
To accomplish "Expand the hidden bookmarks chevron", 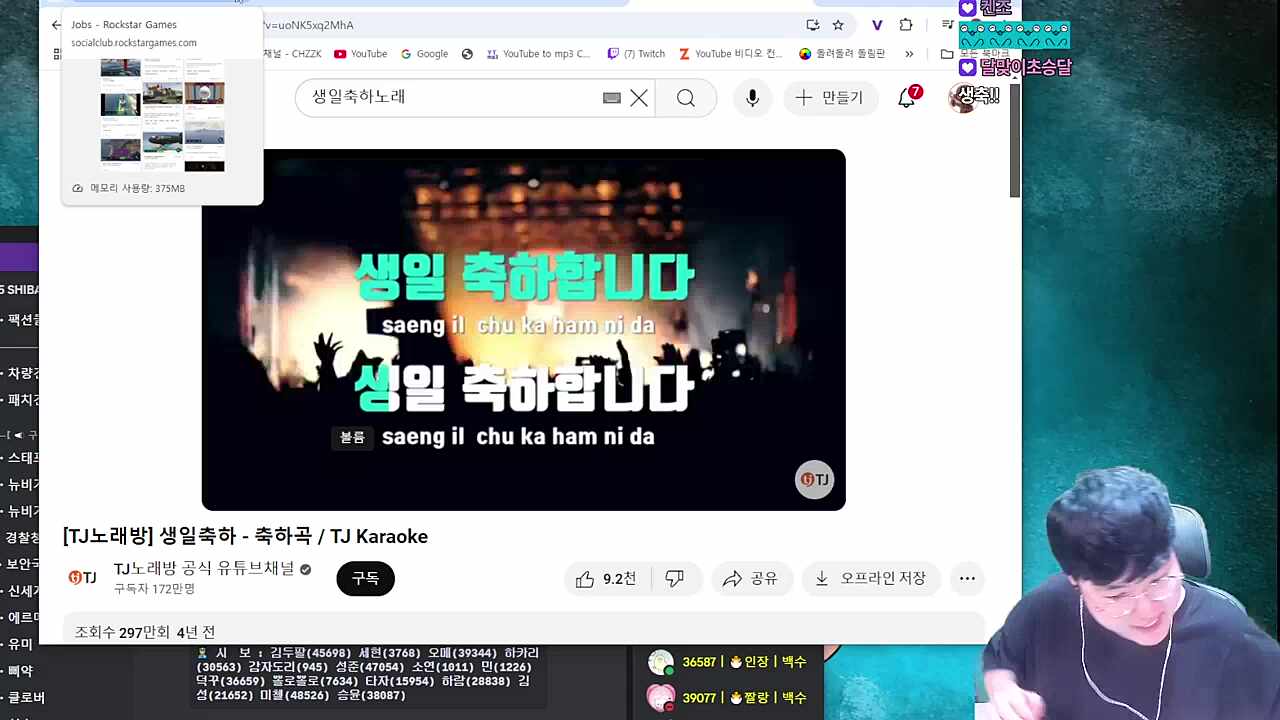I will pos(909,54).
